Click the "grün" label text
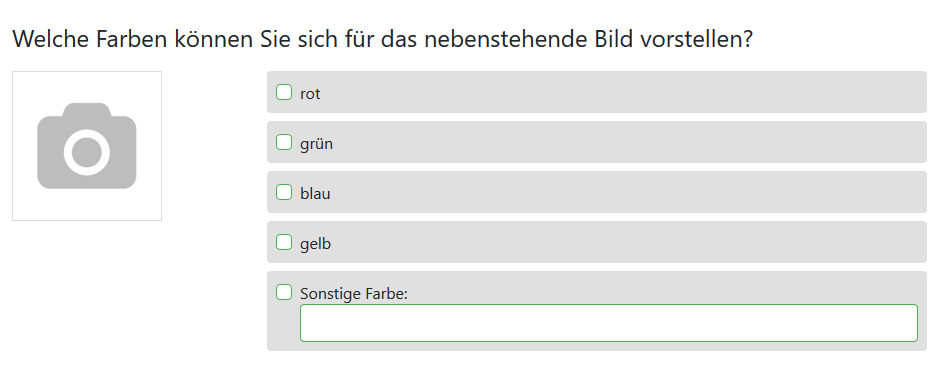 [x=316, y=144]
